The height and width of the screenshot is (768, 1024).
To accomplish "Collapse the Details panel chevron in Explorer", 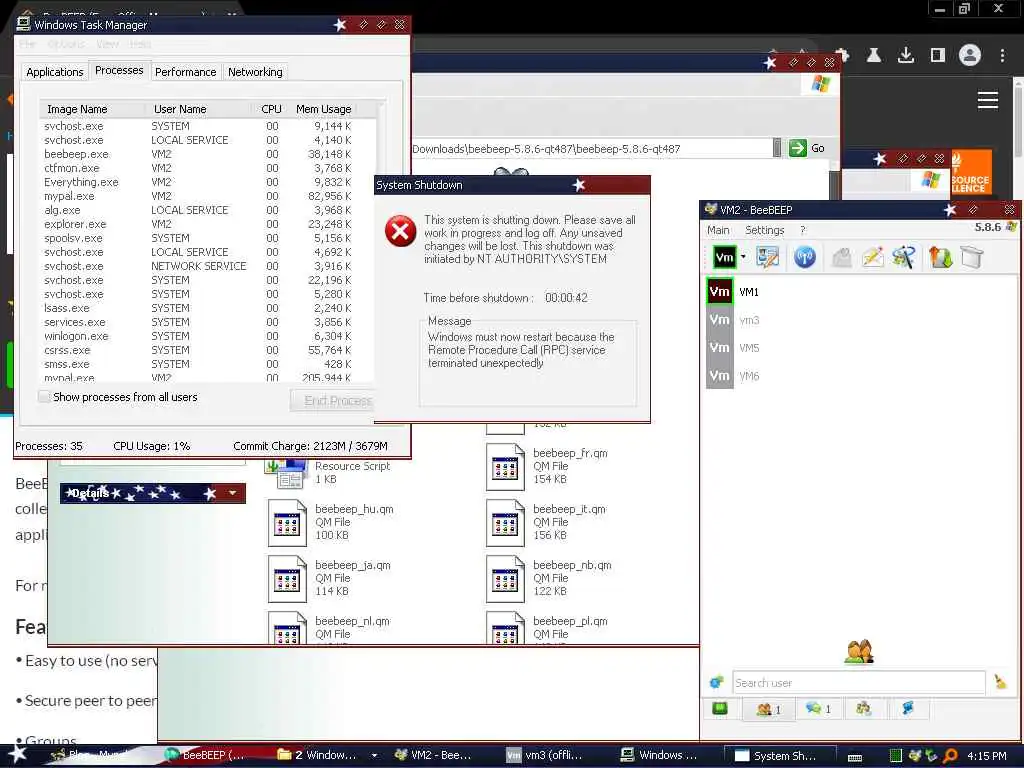I will pyautogui.click(x=232, y=493).
